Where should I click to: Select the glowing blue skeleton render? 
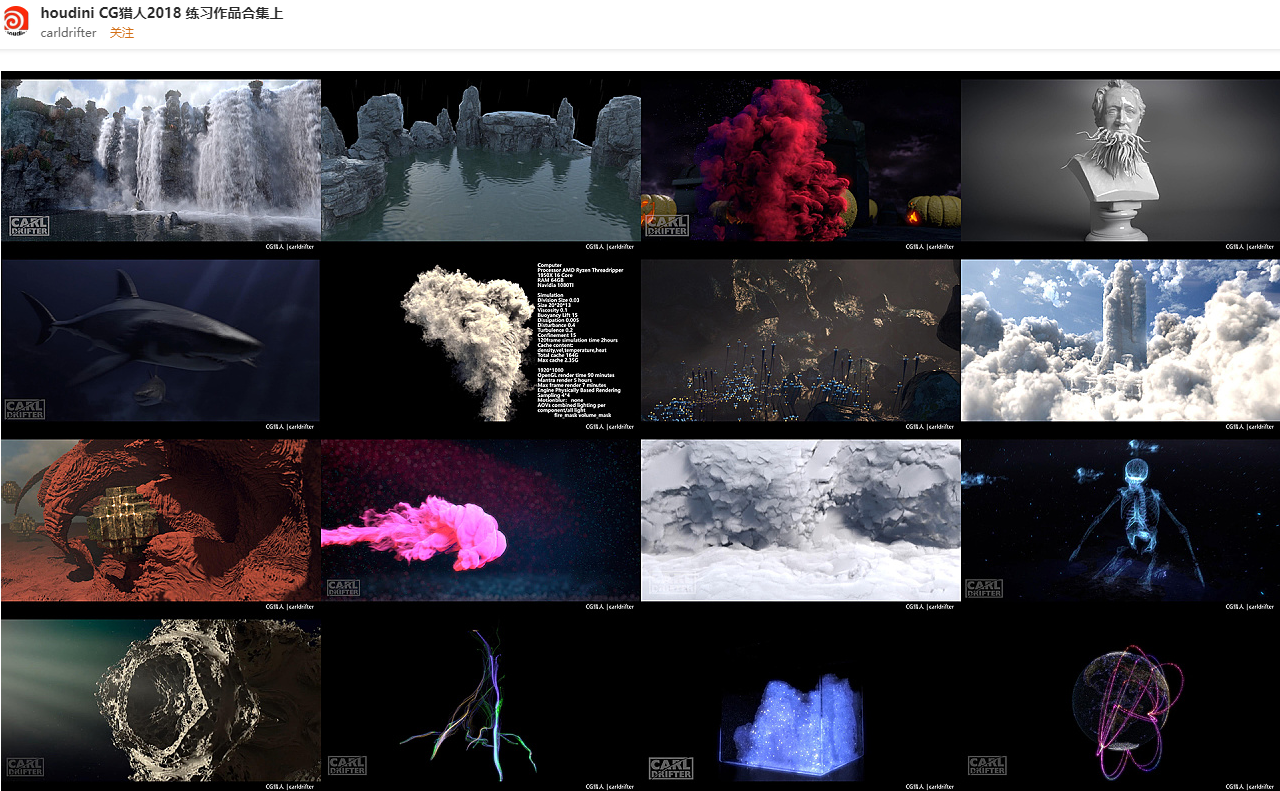[1120, 520]
